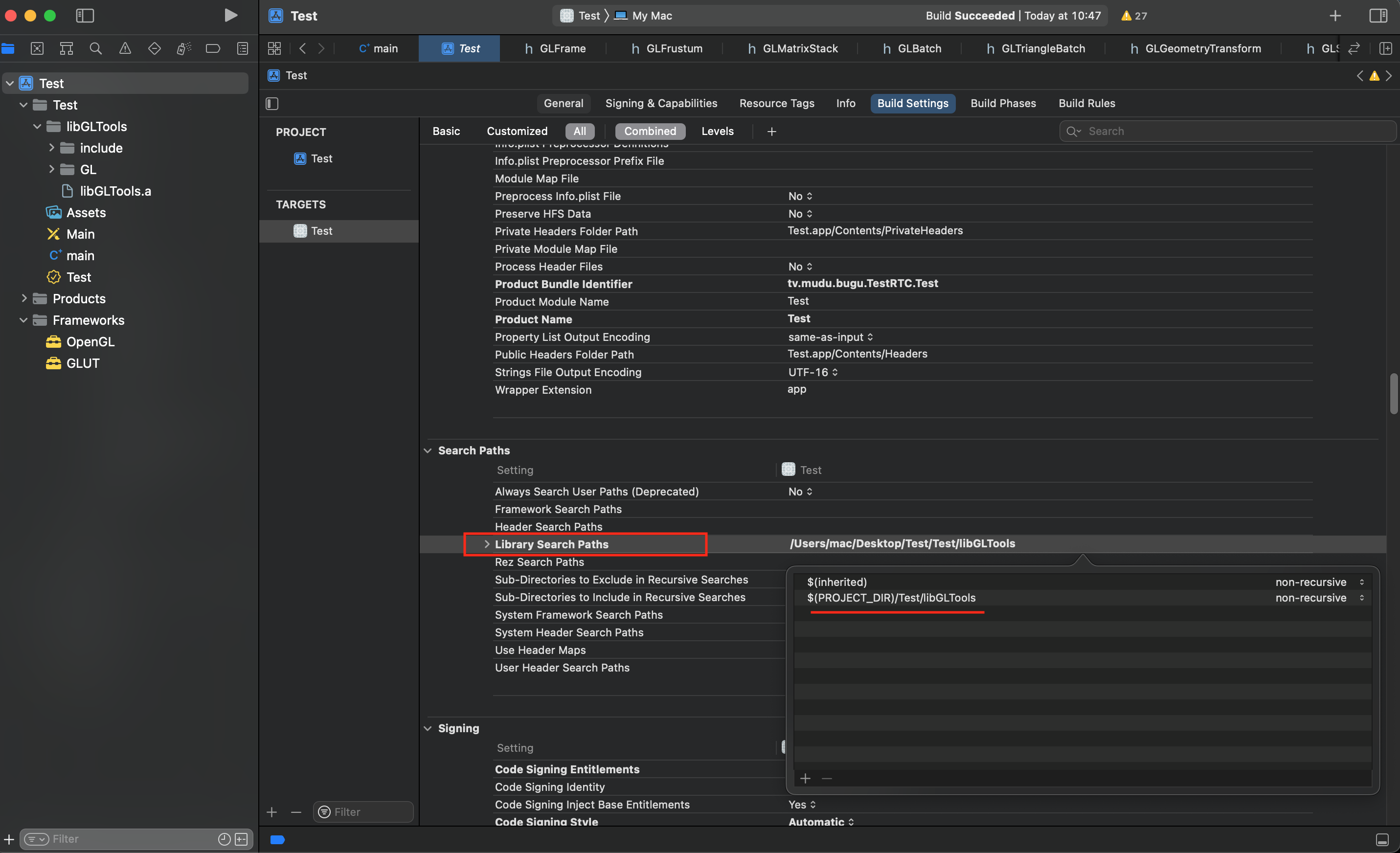Open the Issue navigator warning icon
Screen dimensions: 1400x853
125,48
